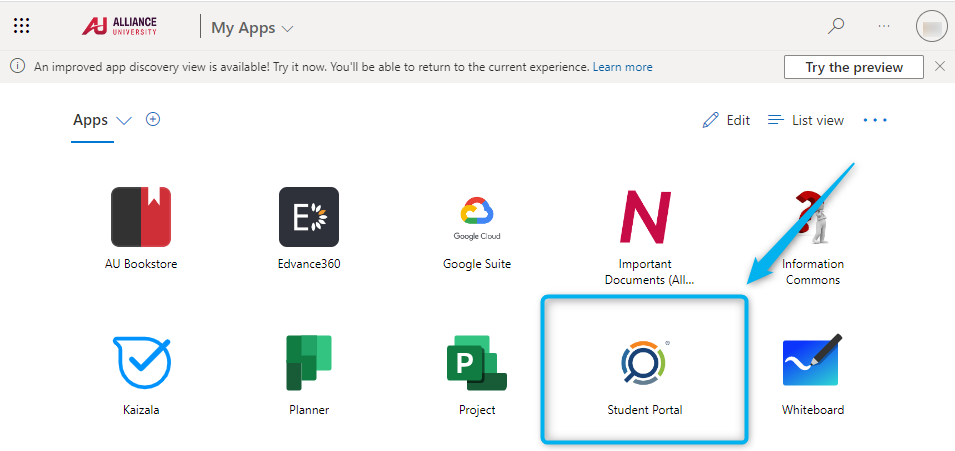Open the AU Bookstore app icon
This screenshot has width=955, height=451.
(x=141, y=217)
